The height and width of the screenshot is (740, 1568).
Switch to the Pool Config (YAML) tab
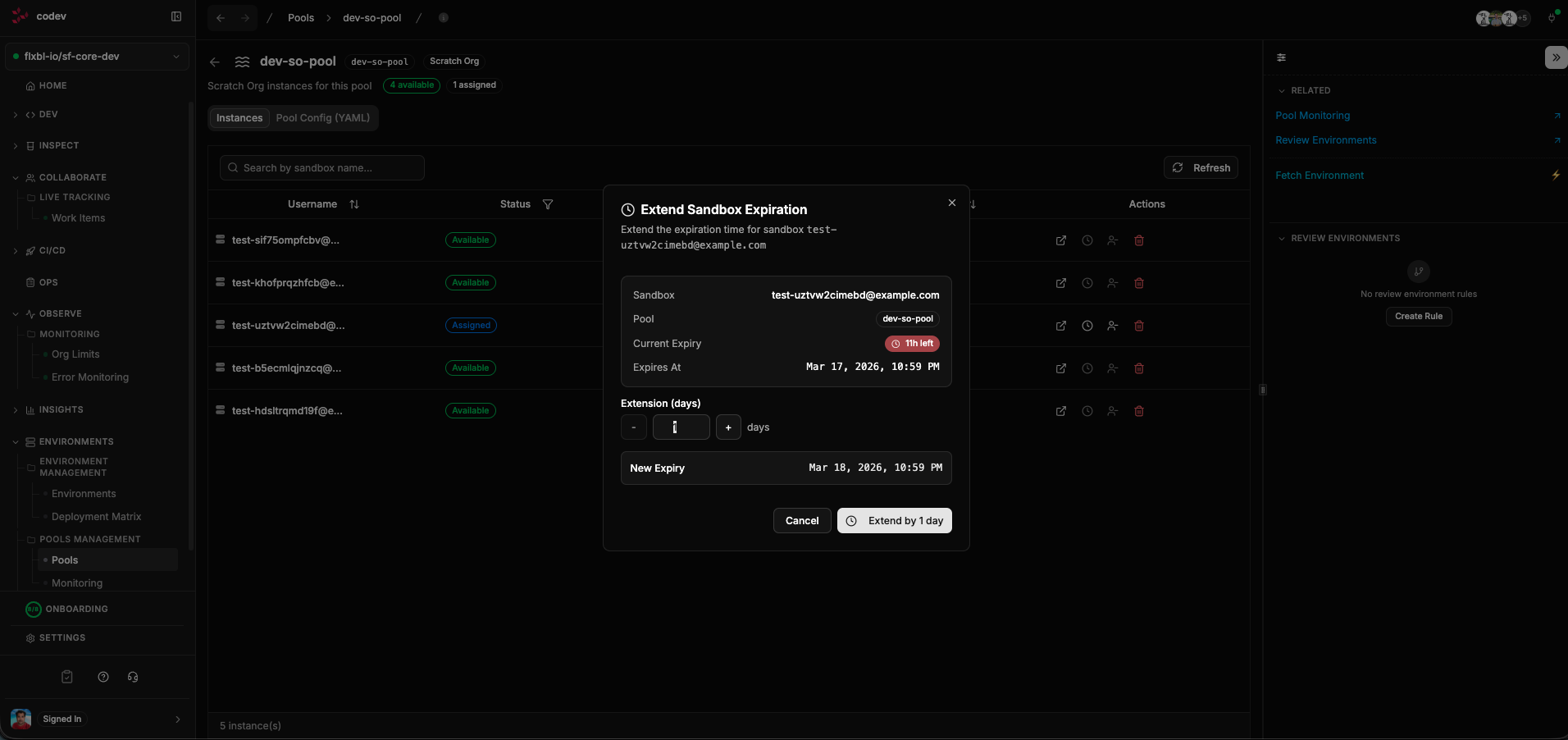322,118
